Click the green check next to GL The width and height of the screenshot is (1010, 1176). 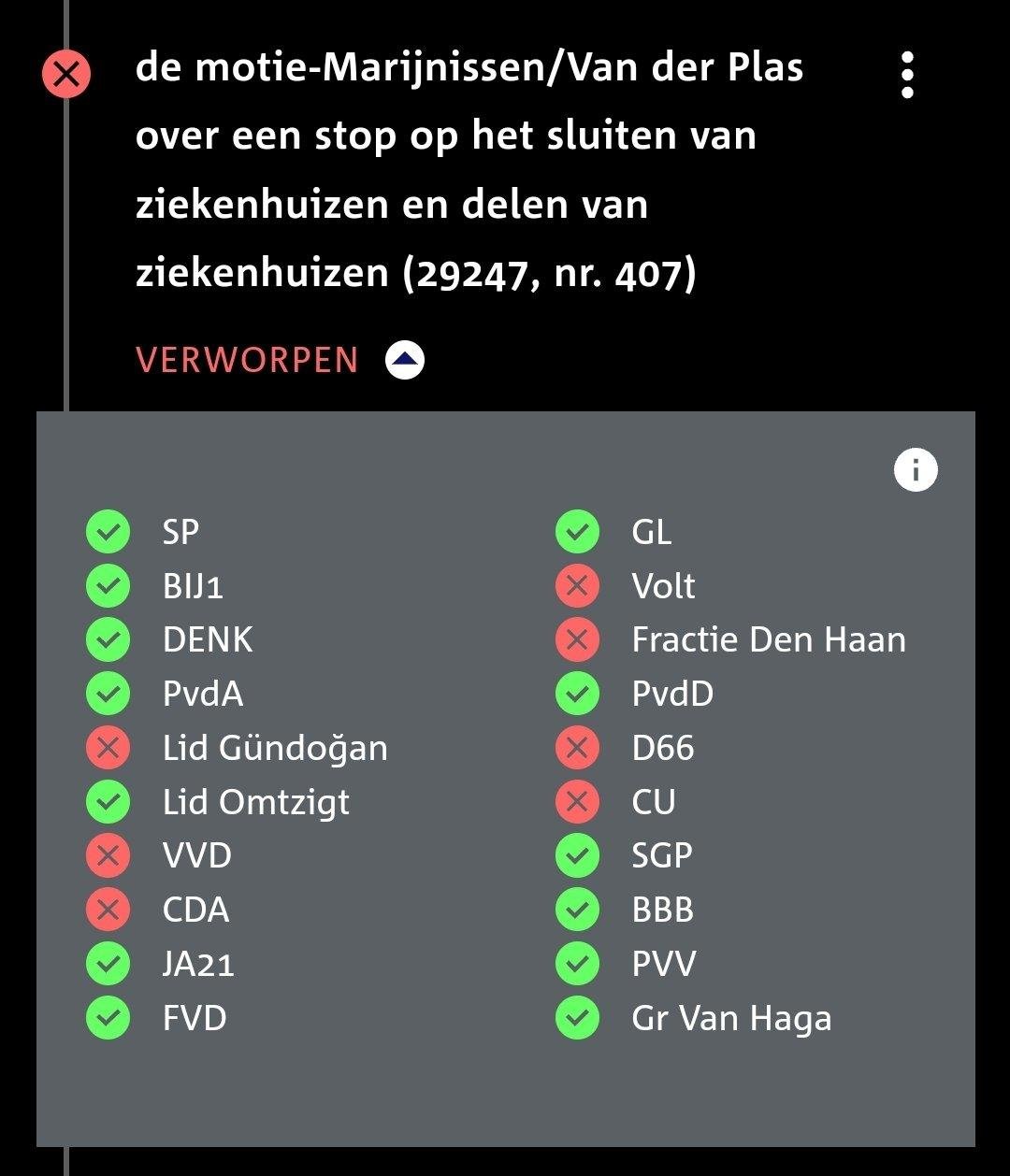pyautogui.click(x=578, y=532)
